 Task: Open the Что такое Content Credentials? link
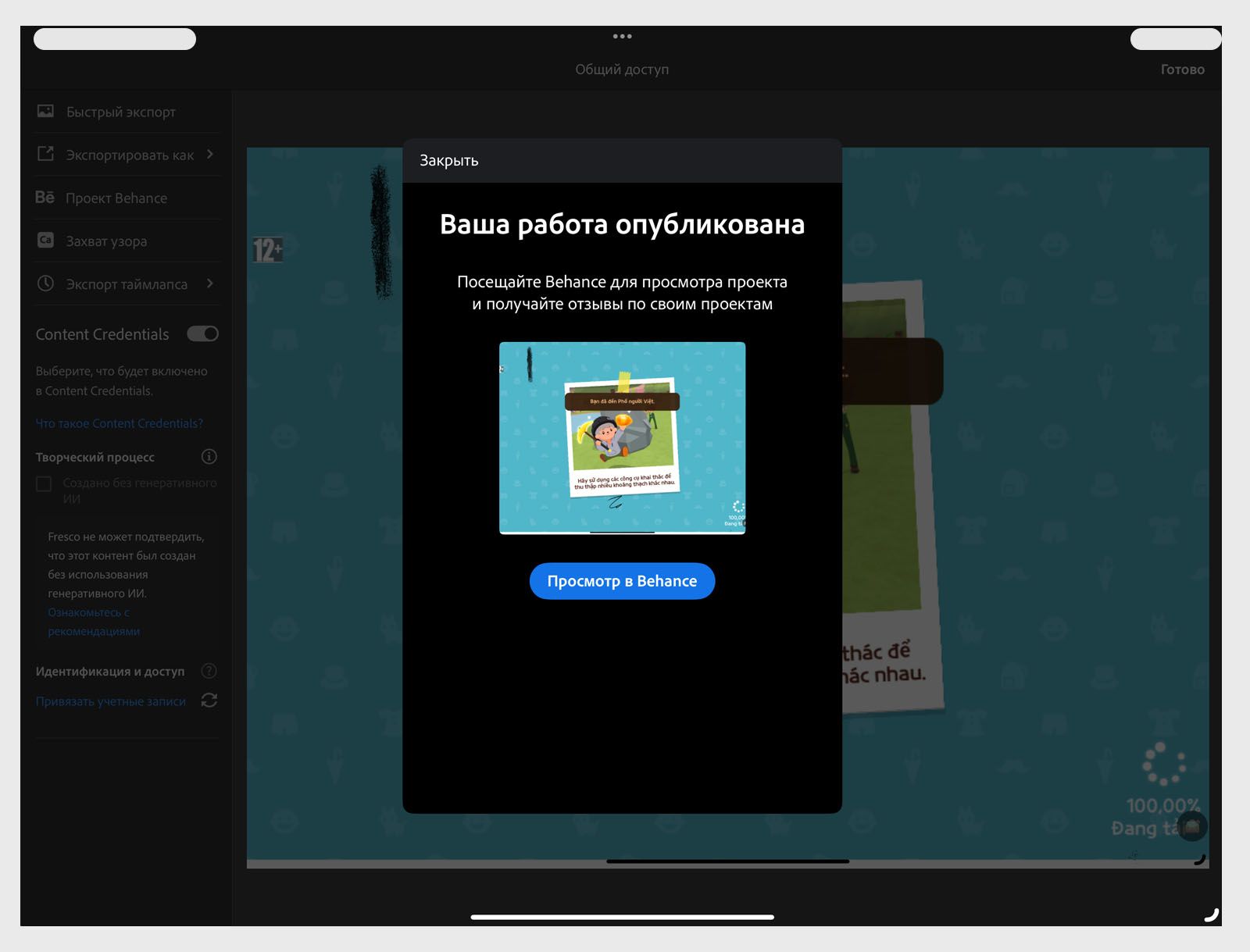(x=120, y=423)
